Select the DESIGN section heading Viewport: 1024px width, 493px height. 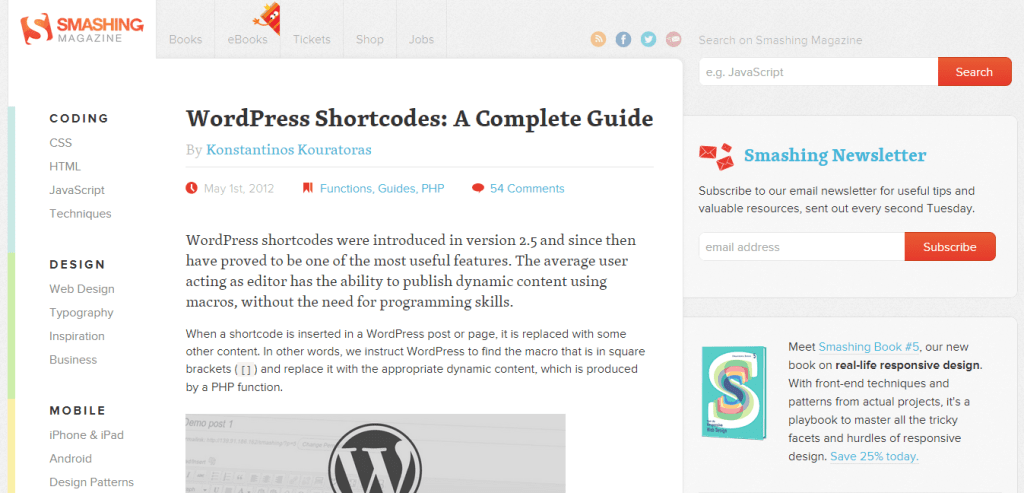(77, 264)
